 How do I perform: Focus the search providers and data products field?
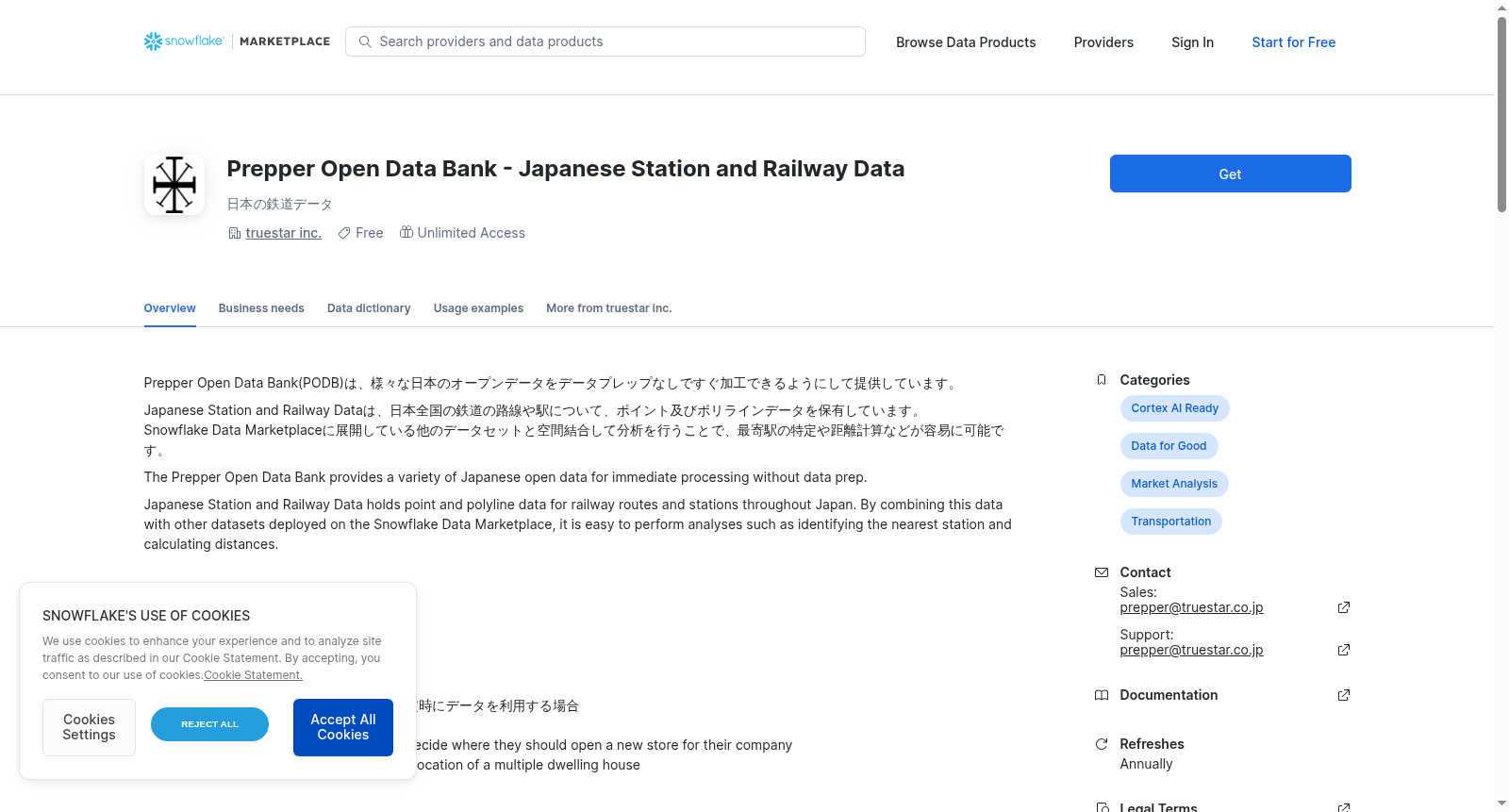(x=605, y=41)
